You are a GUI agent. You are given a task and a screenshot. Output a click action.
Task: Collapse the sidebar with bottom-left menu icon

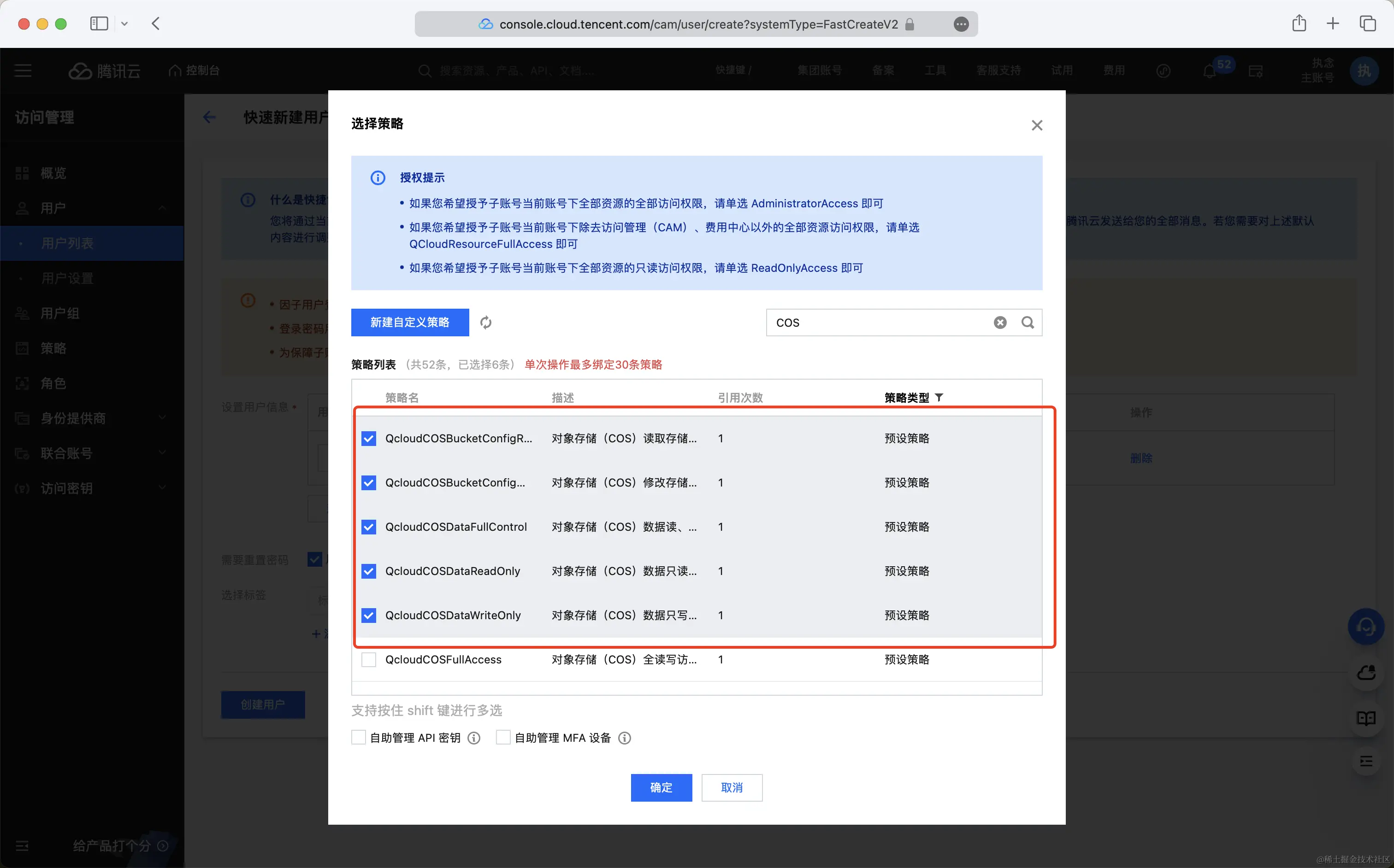[x=23, y=845]
